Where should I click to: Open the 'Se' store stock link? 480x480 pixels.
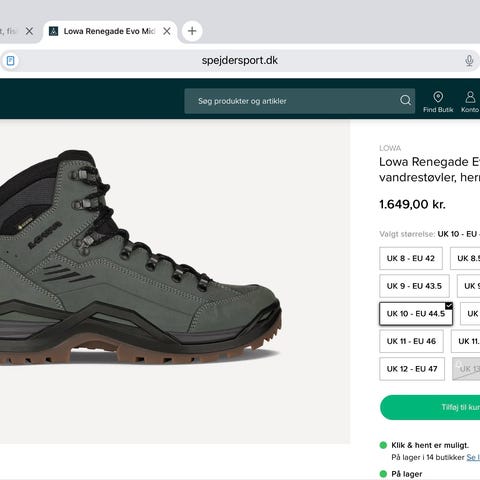pos(473,457)
